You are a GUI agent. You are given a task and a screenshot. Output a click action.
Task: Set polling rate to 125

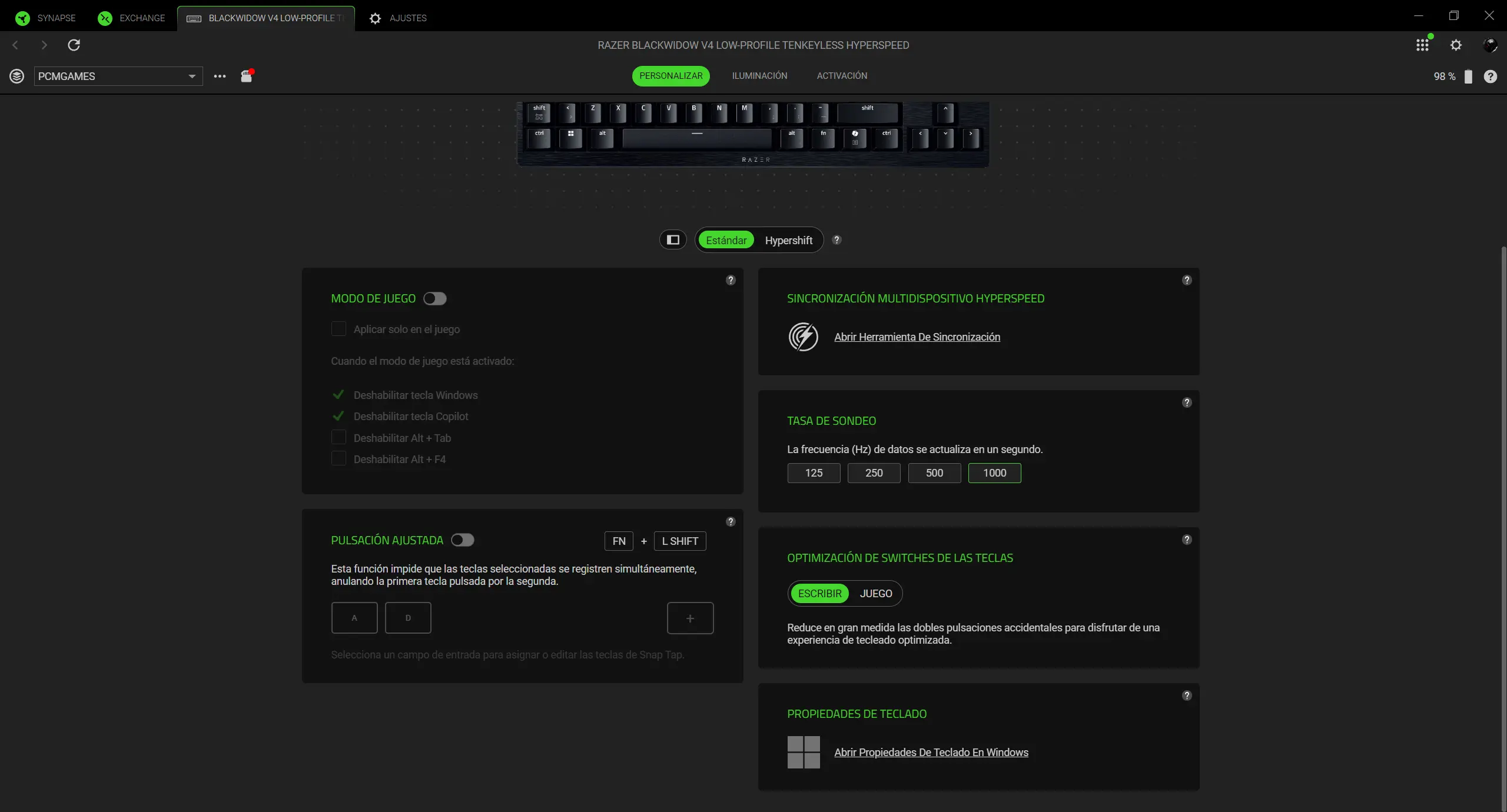click(x=814, y=473)
